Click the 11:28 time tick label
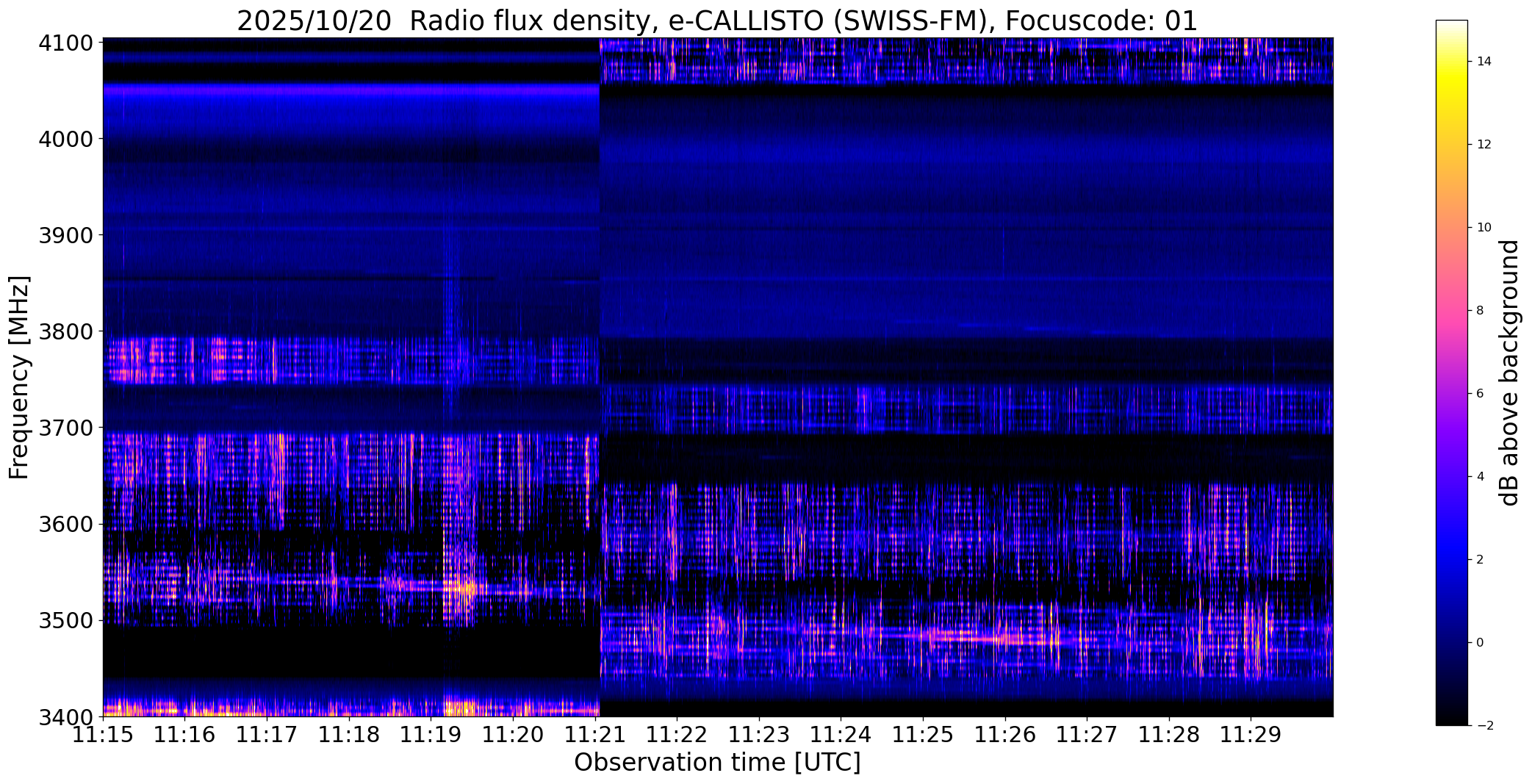The image size is (1532, 784). [1169, 734]
